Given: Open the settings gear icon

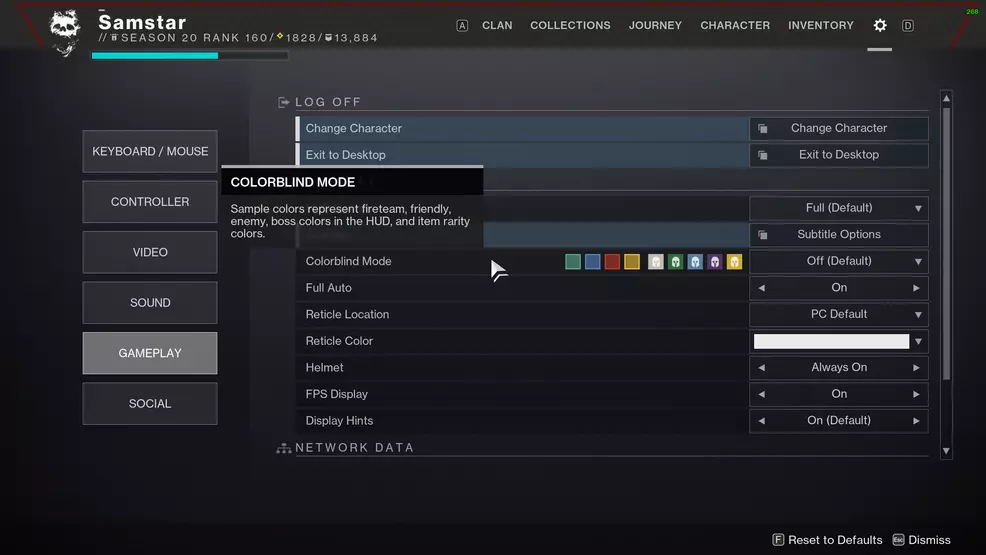Looking at the screenshot, I should point(880,25).
